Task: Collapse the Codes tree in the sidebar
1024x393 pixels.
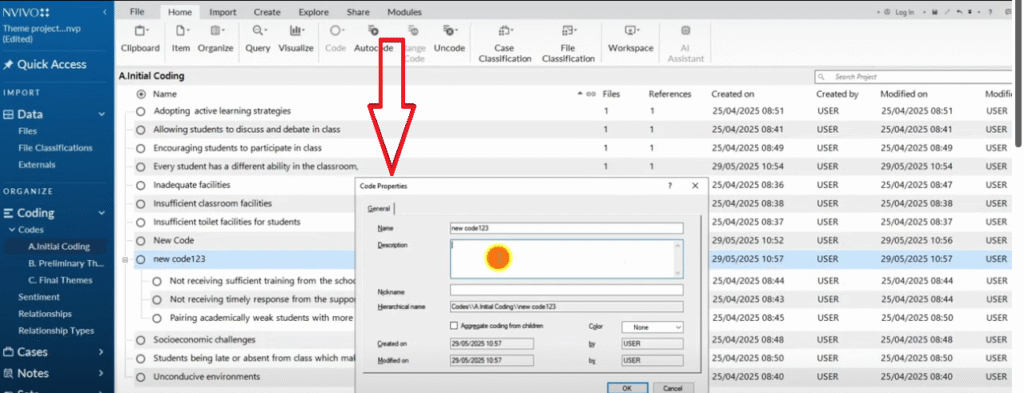Action: [x=12, y=230]
